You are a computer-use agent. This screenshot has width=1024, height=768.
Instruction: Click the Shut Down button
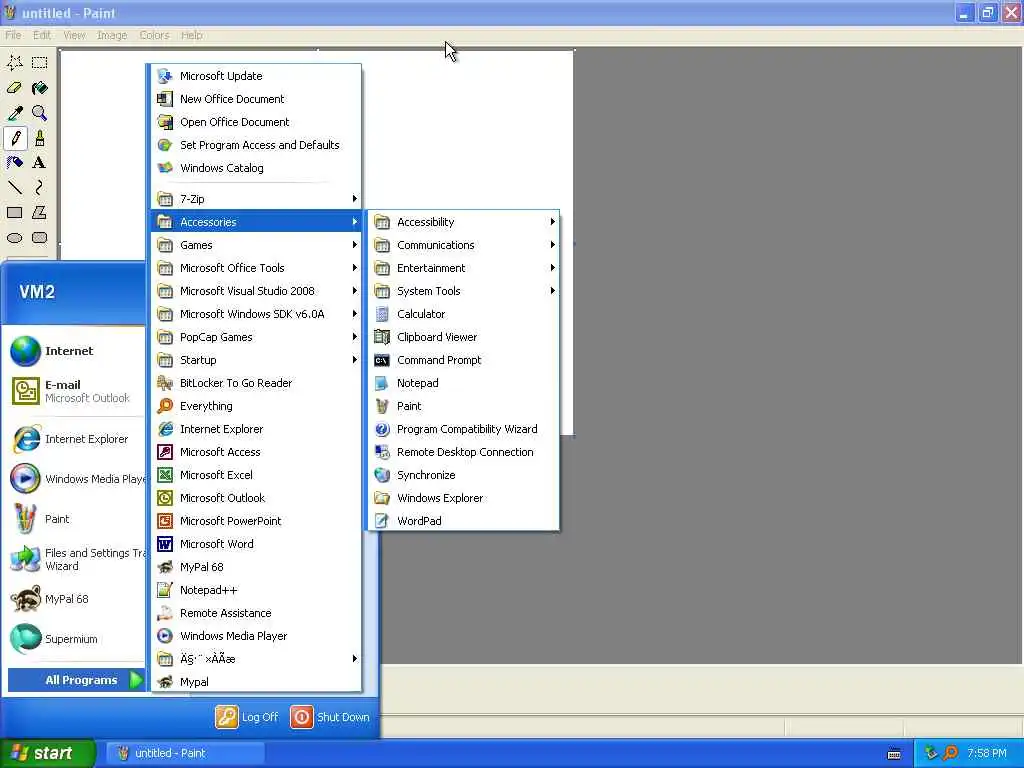330,717
